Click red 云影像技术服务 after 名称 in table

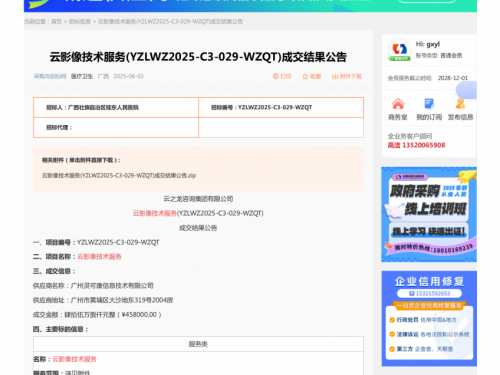74,359
